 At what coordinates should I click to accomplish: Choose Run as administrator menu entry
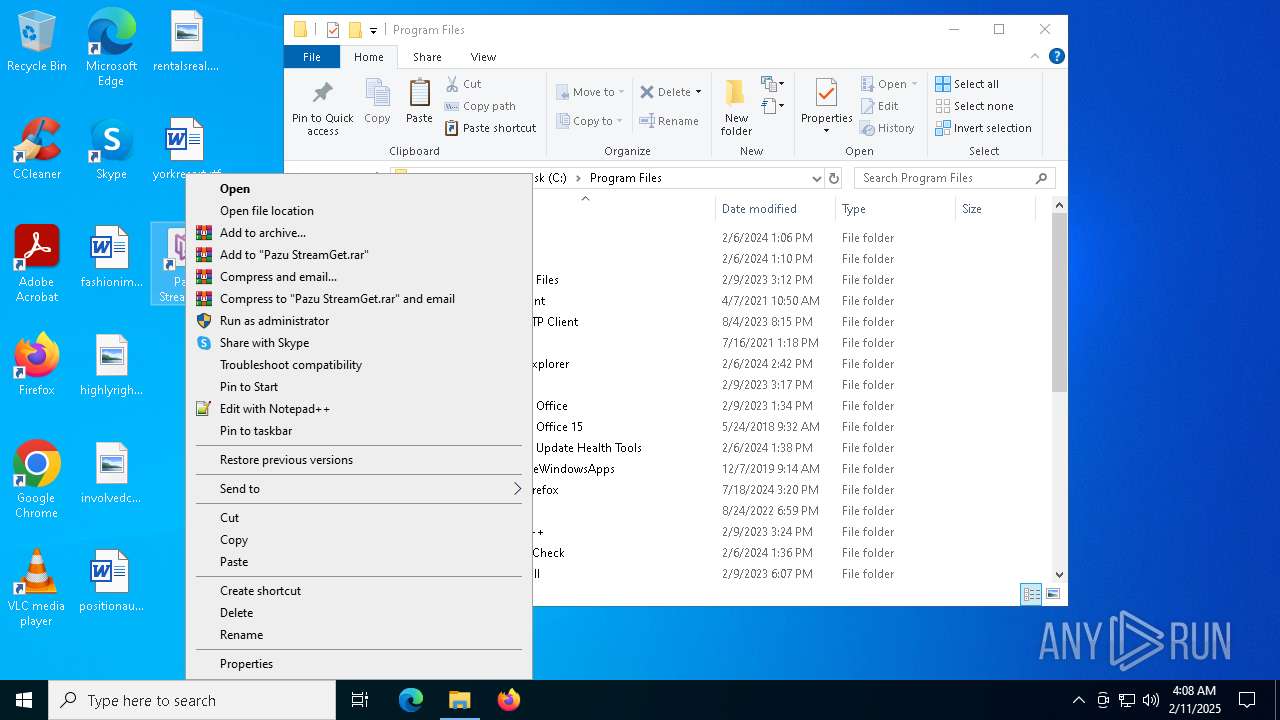click(359, 321)
